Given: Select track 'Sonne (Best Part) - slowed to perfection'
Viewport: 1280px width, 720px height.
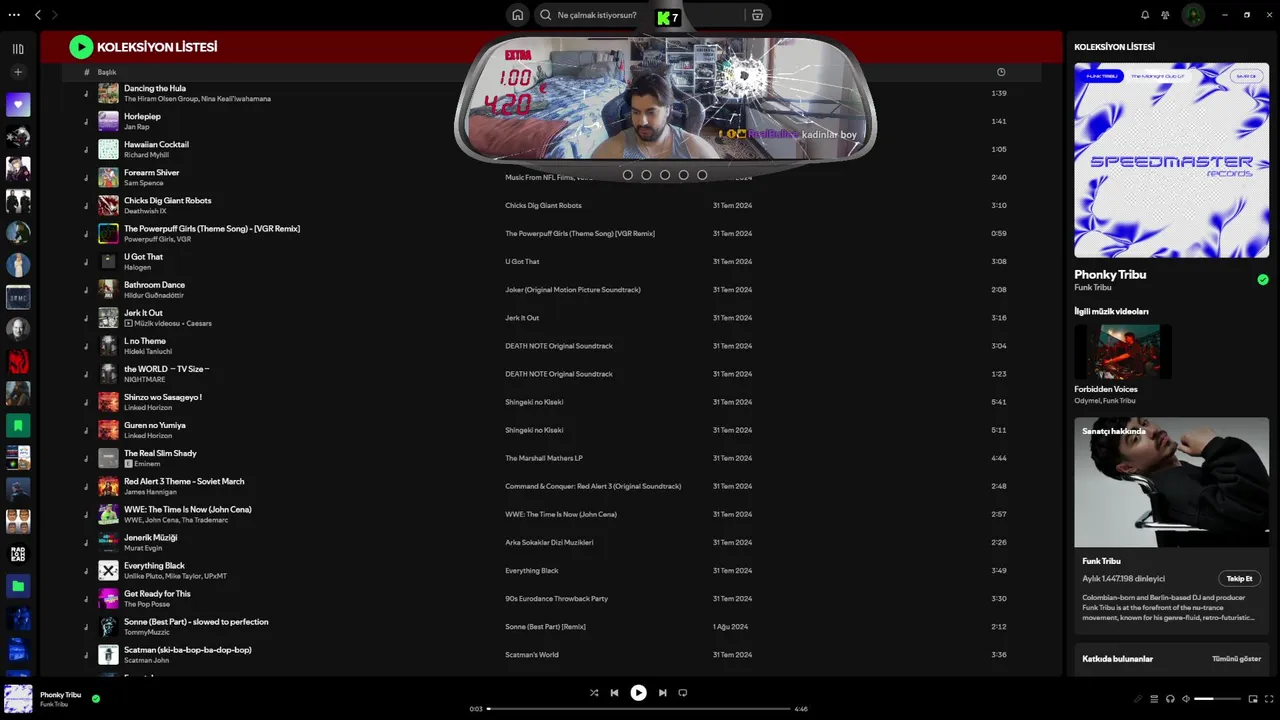Looking at the screenshot, I should pos(196,621).
